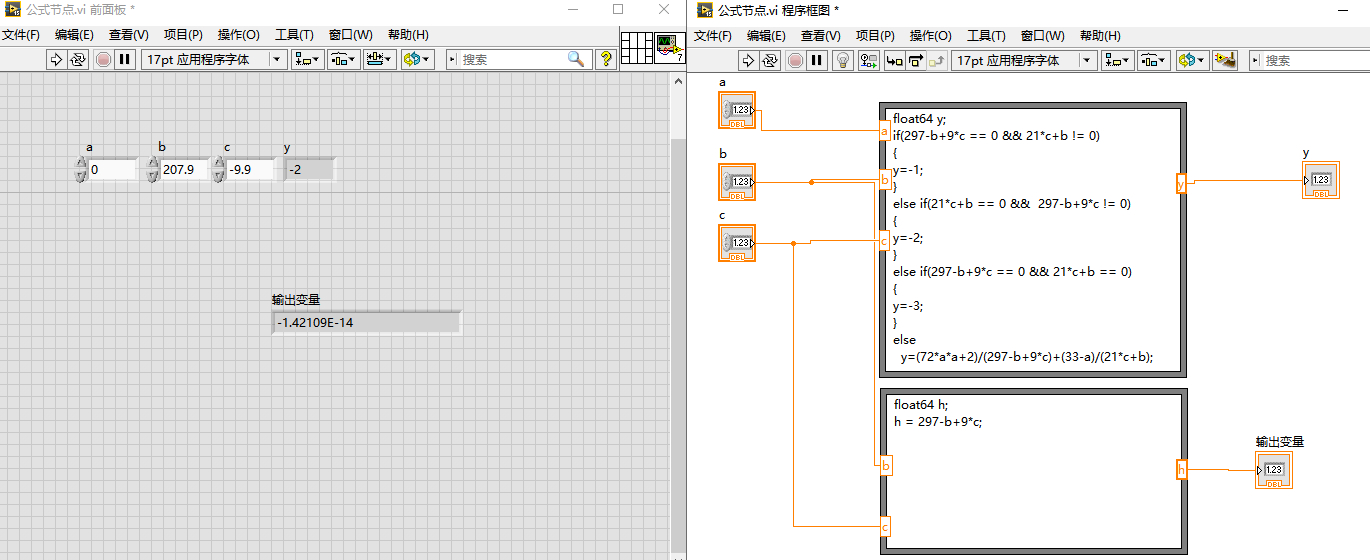This screenshot has width=1370, height=560.
Task: Click connector pane grid icon
Action: pyautogui.click(x=636, y=48)
